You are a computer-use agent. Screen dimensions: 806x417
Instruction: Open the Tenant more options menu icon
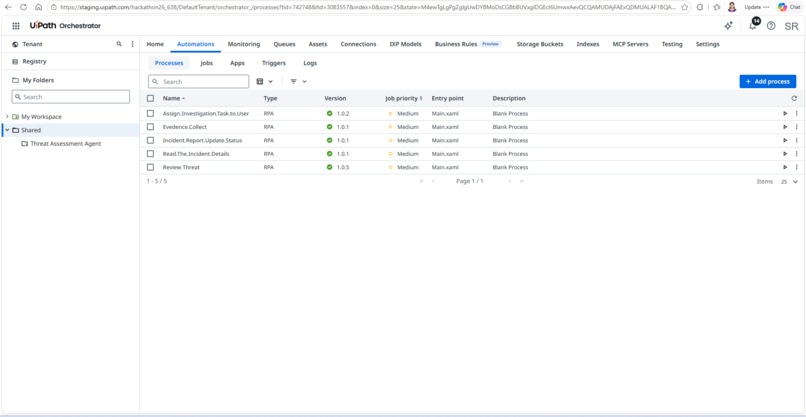[132, 44]
